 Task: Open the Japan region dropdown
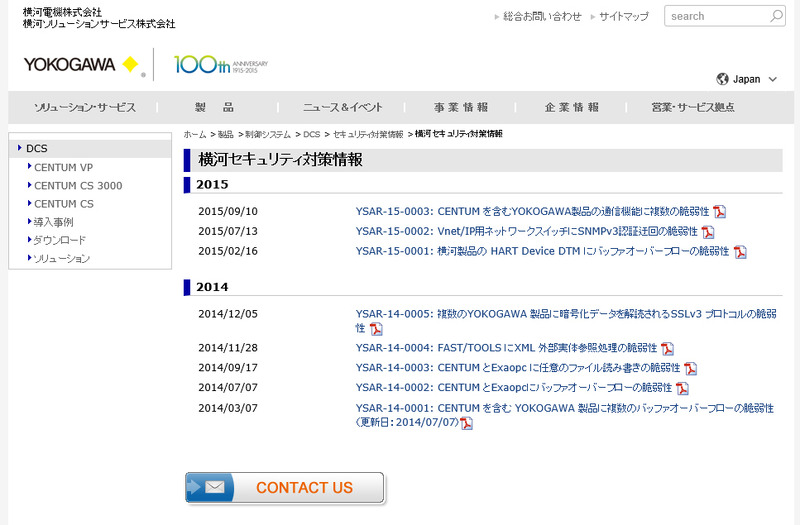click(747, 79)
